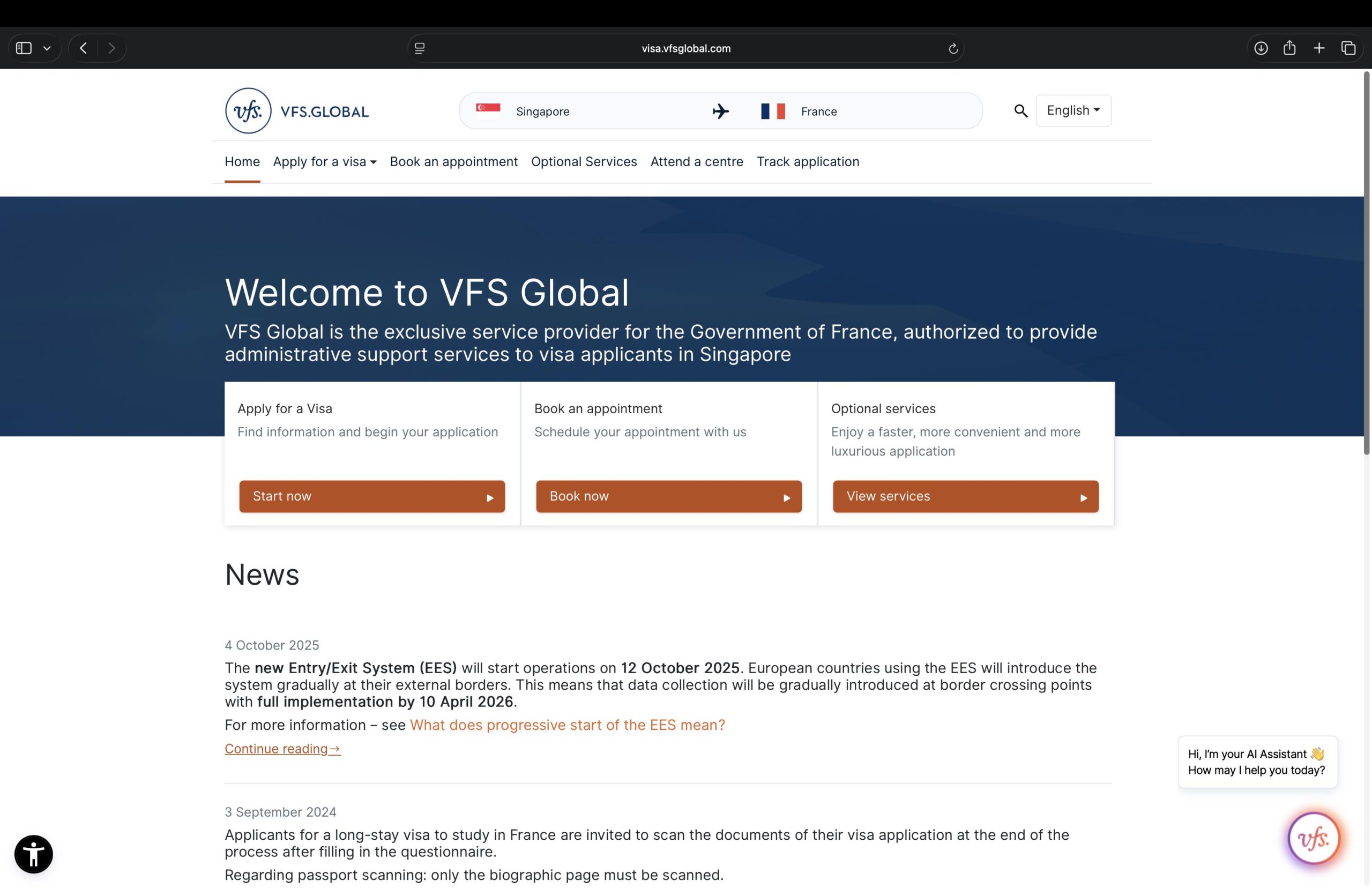Click the reader view icon in address bar
The height and width of the screenshot is (888, 1372).
419,48
